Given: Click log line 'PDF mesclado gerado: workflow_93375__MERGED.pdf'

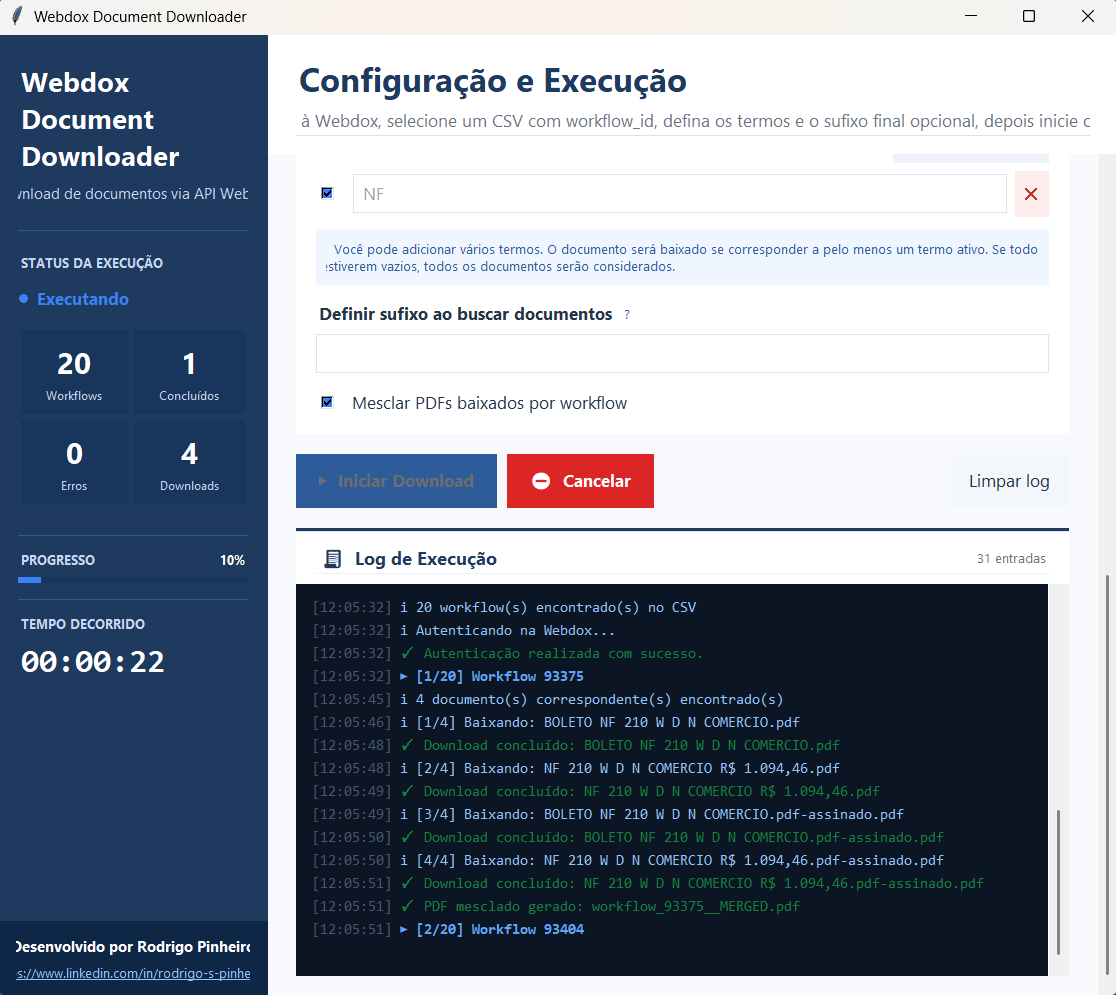Looking at the screenshot, I should (x=611, y=906).
